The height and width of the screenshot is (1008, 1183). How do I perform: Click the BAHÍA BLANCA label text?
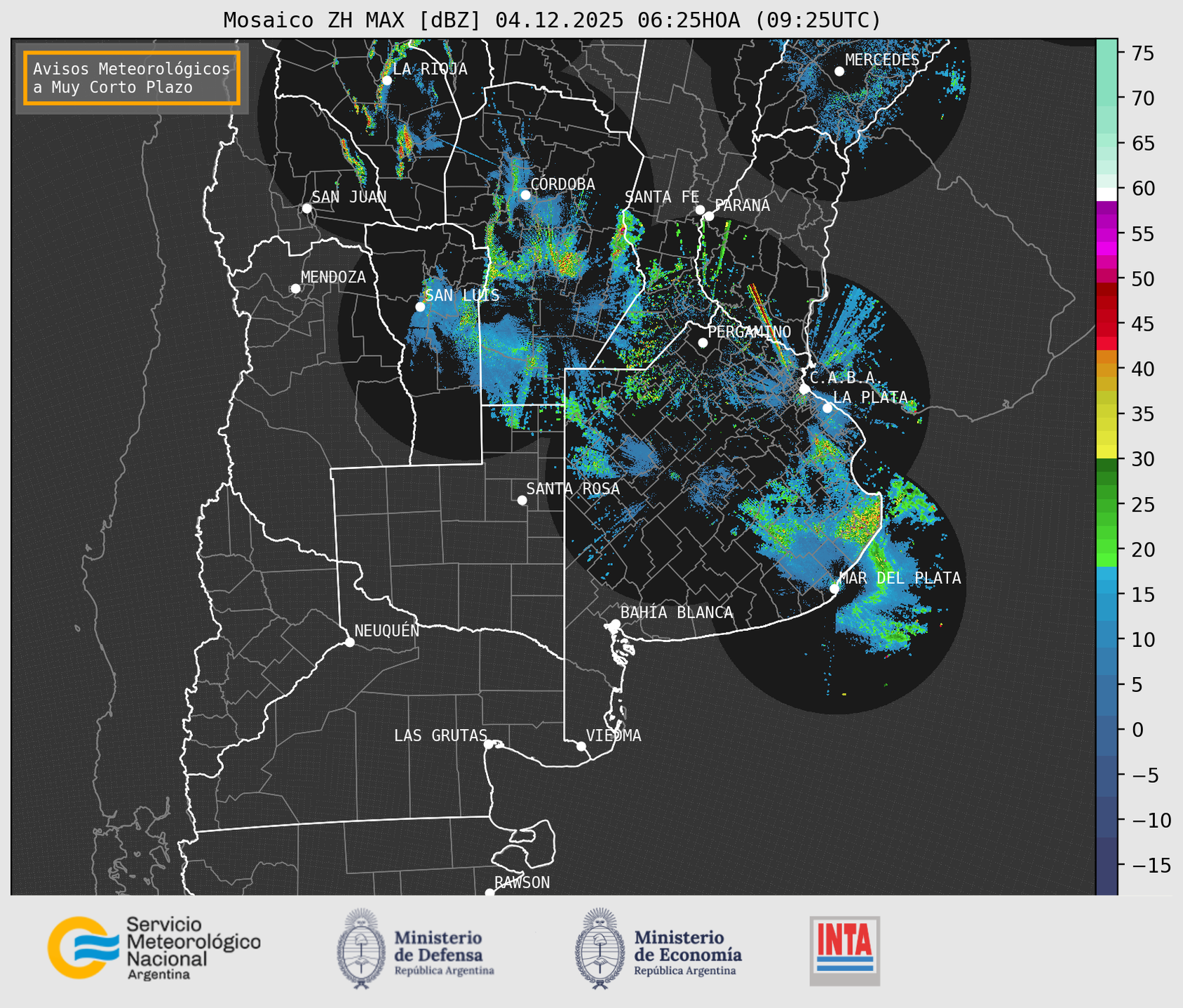pos(677,613)
